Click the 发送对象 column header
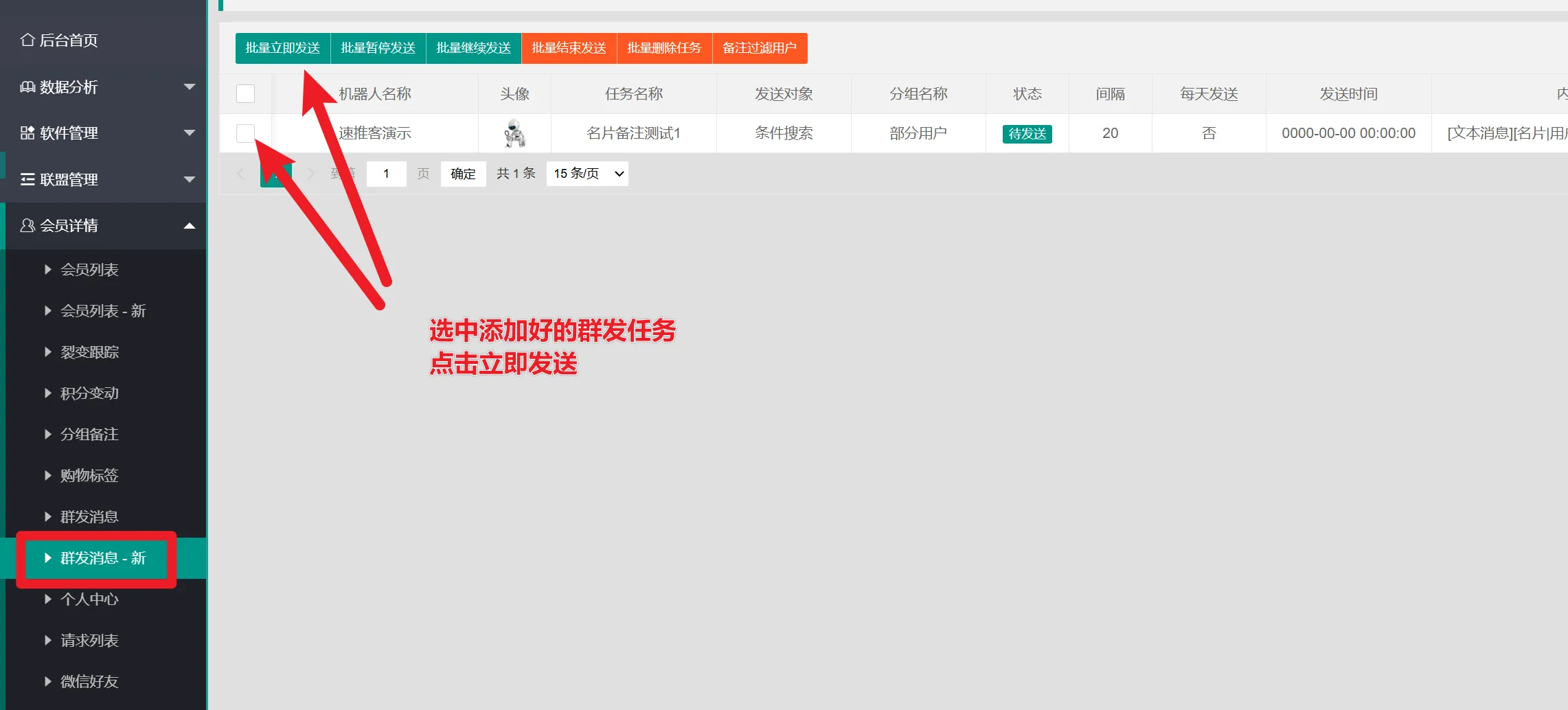This screenshot has width=1568, height=710. pyautogui.click(x=784, y=94)
